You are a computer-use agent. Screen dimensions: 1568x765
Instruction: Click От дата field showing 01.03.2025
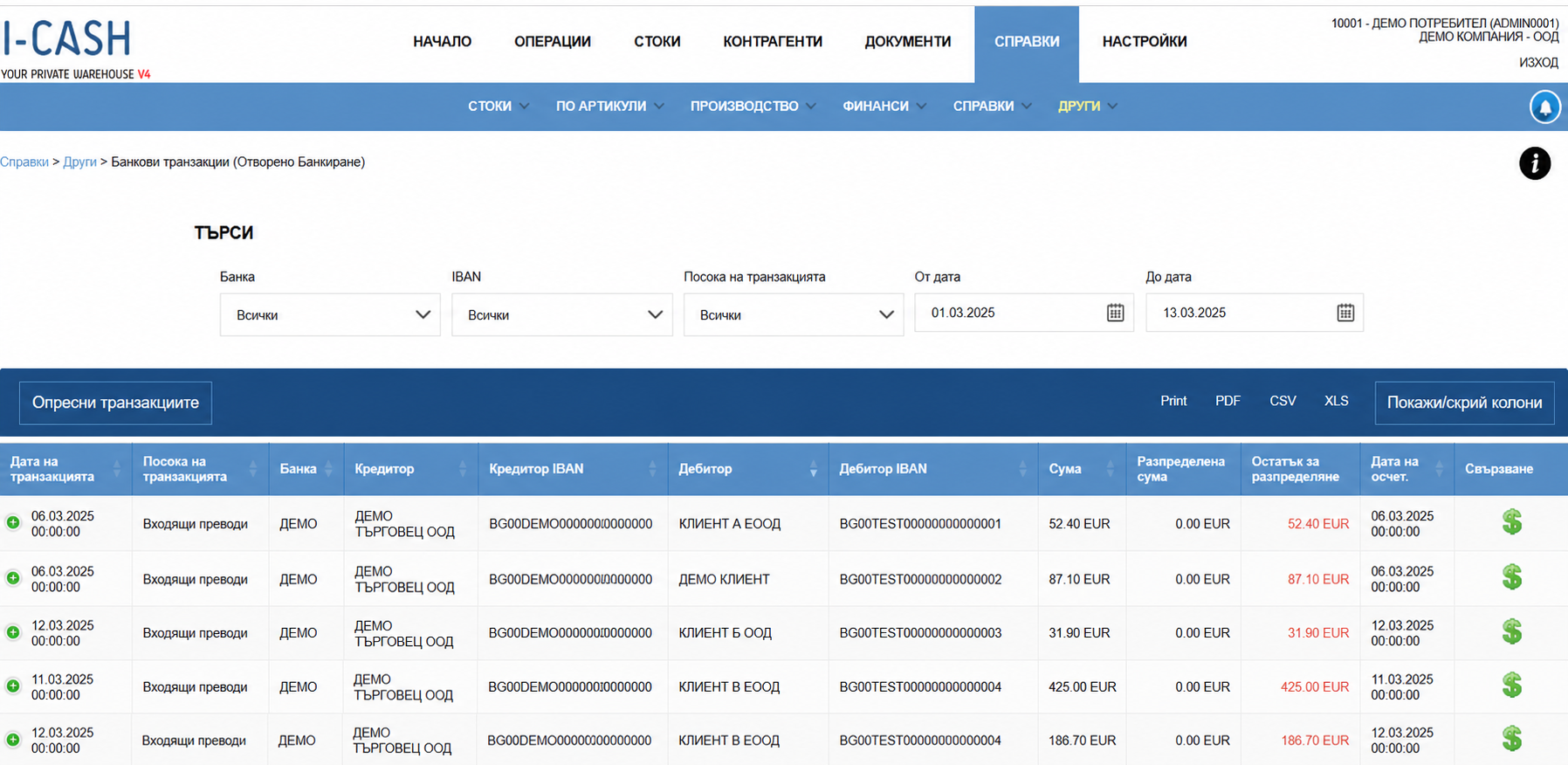1024,313
